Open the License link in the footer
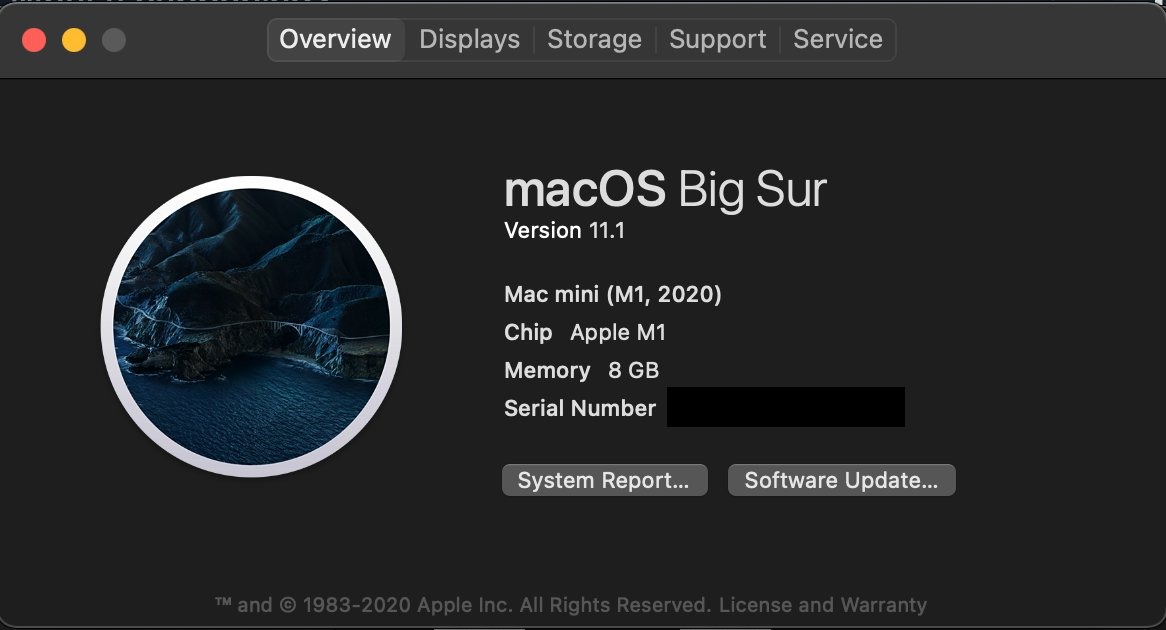1166x630 pixels. tap(756, 605)
